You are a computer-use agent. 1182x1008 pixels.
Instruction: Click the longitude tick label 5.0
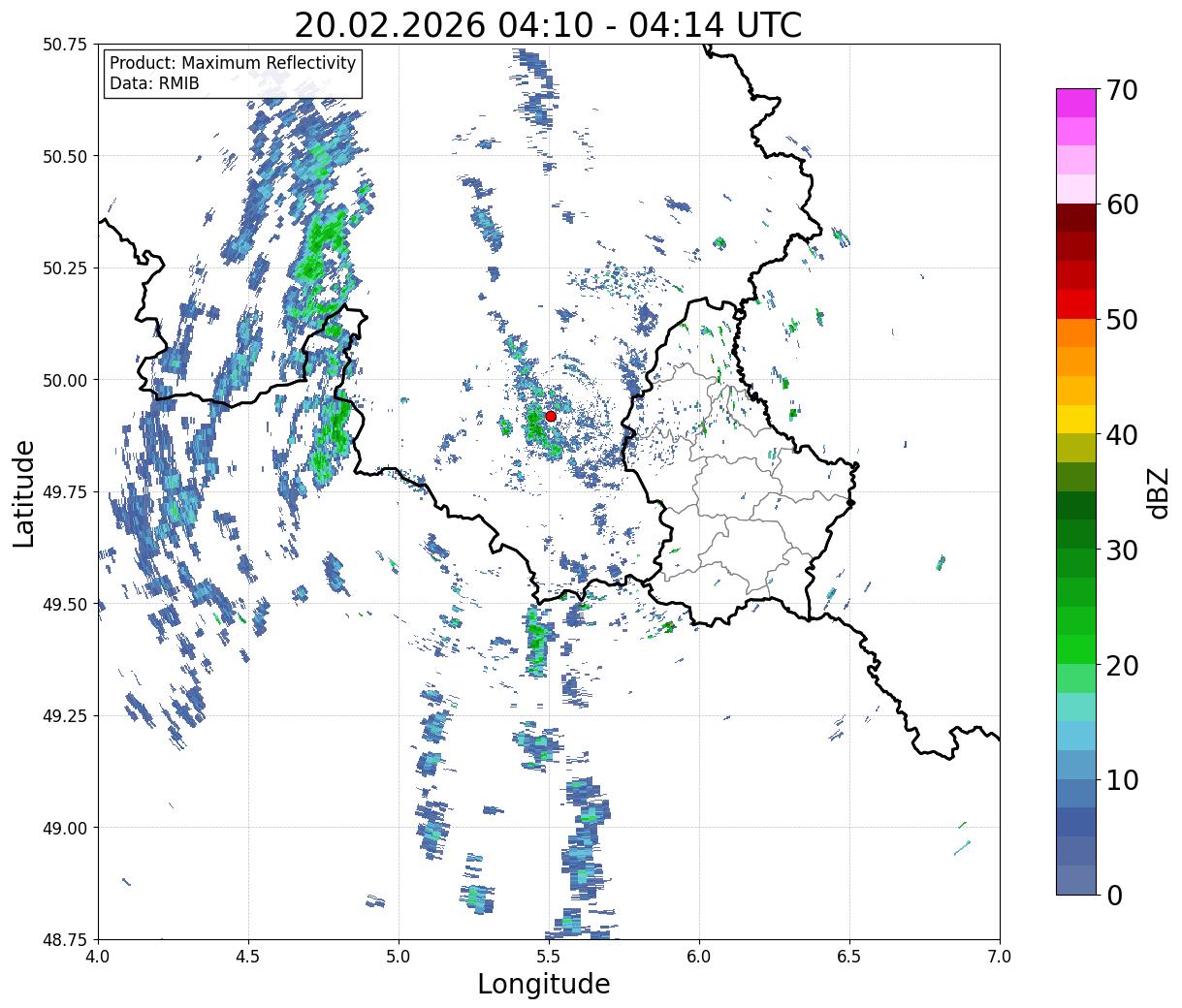click(x=399, y=957)
